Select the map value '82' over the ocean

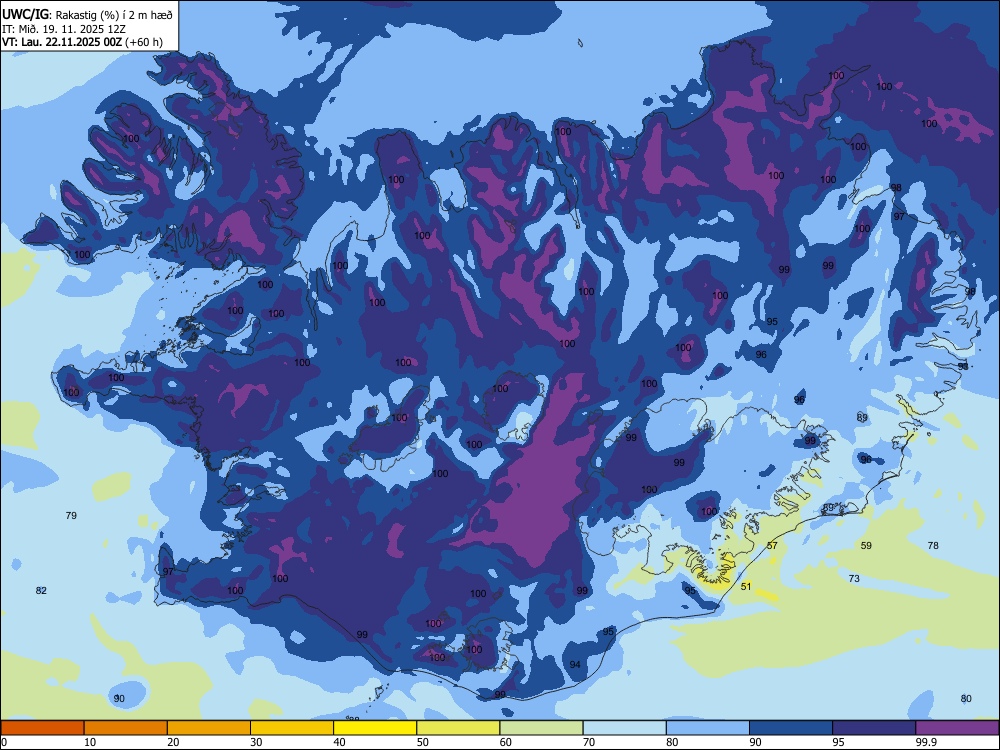click(x=41, y=591)
